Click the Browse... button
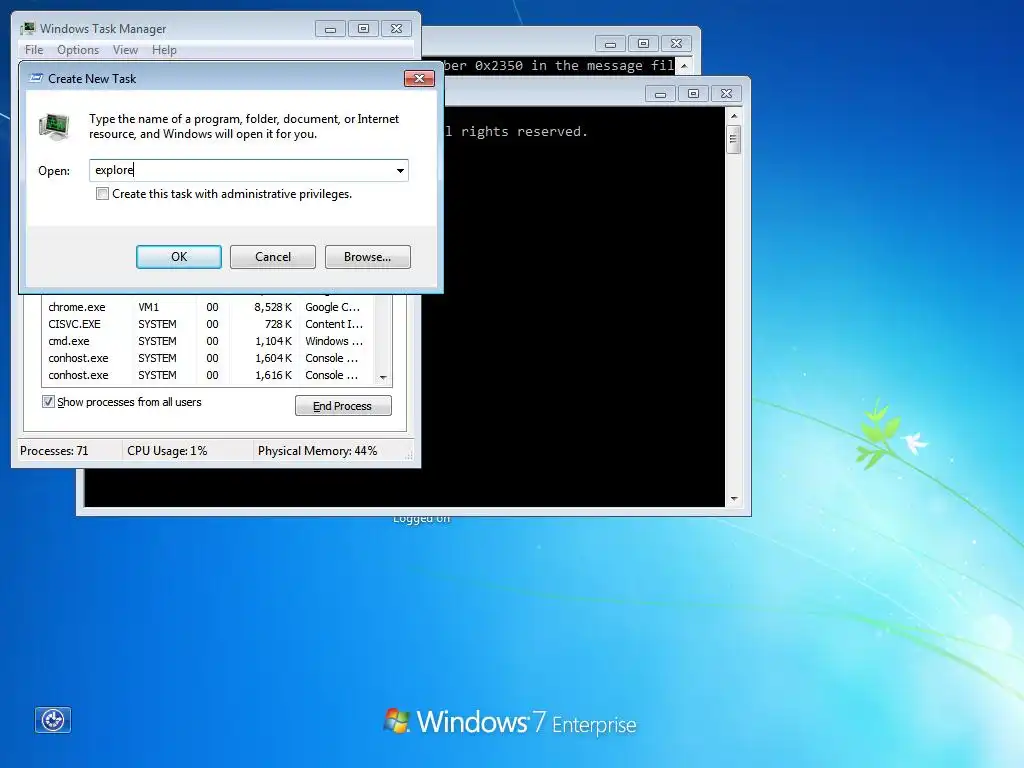 tap(368, 257)
